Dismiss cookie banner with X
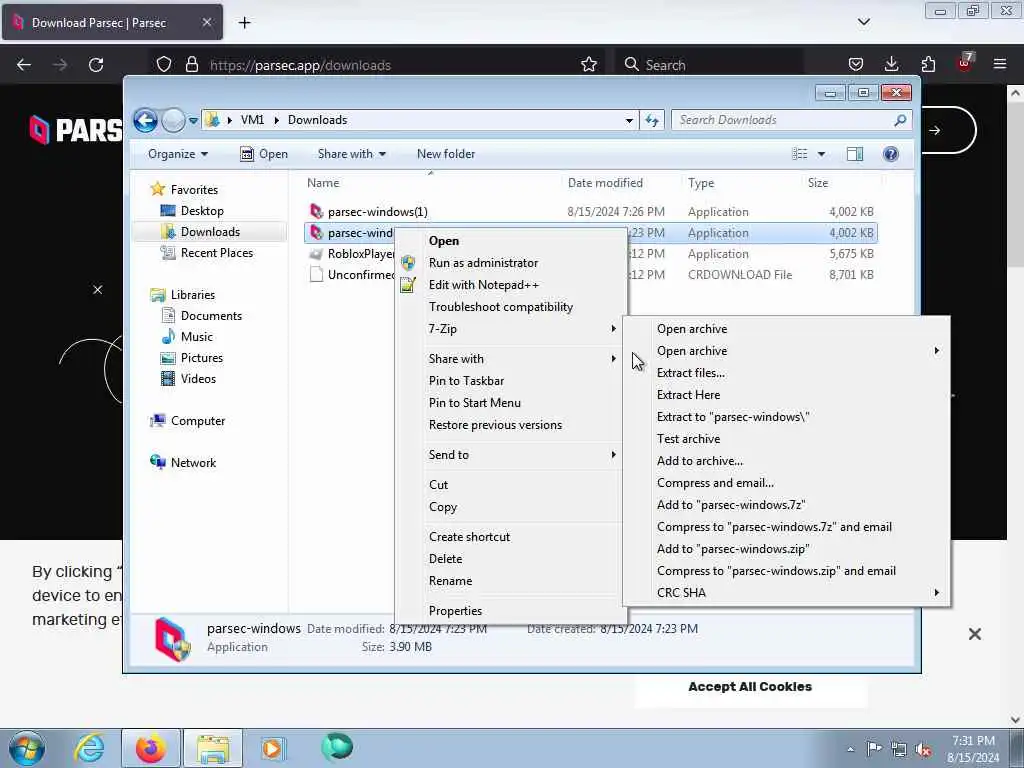1024x768 pixels. 974,634
